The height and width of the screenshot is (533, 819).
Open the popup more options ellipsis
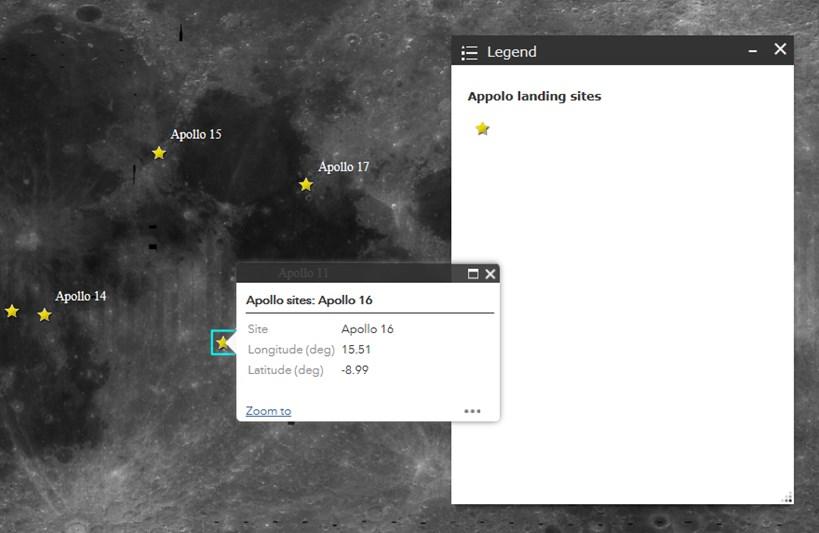tap(472, 411)
